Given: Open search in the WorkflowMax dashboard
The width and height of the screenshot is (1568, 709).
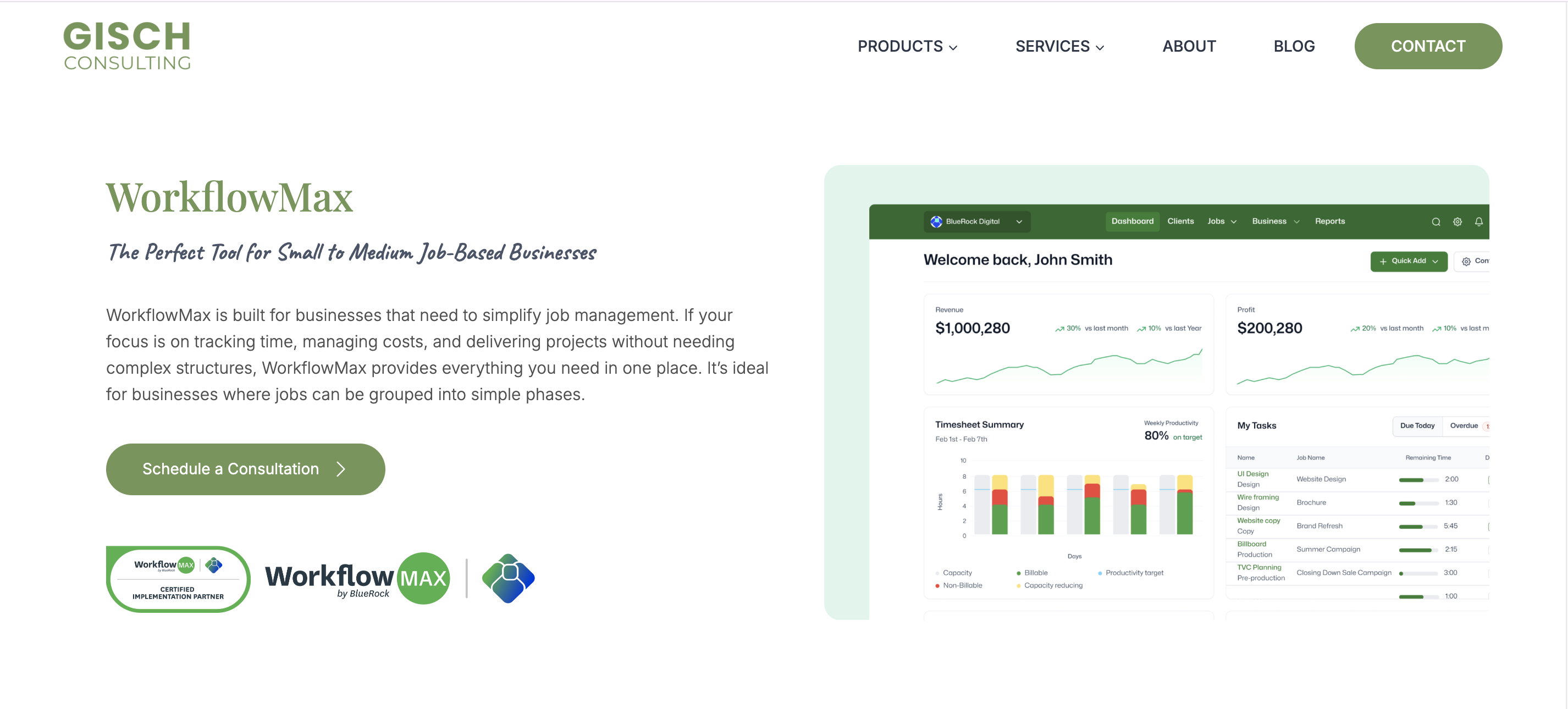Looking at the screenshot, I should [x=1436, y=221].
